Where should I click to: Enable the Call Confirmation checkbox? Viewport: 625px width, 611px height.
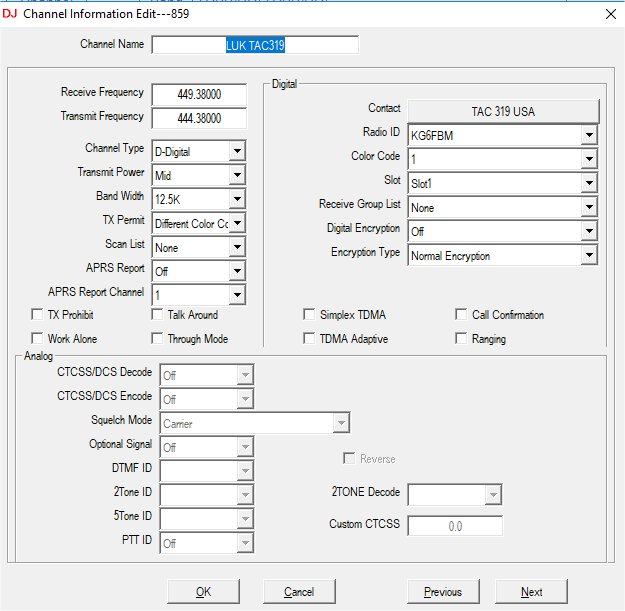[x=461, y=314]
